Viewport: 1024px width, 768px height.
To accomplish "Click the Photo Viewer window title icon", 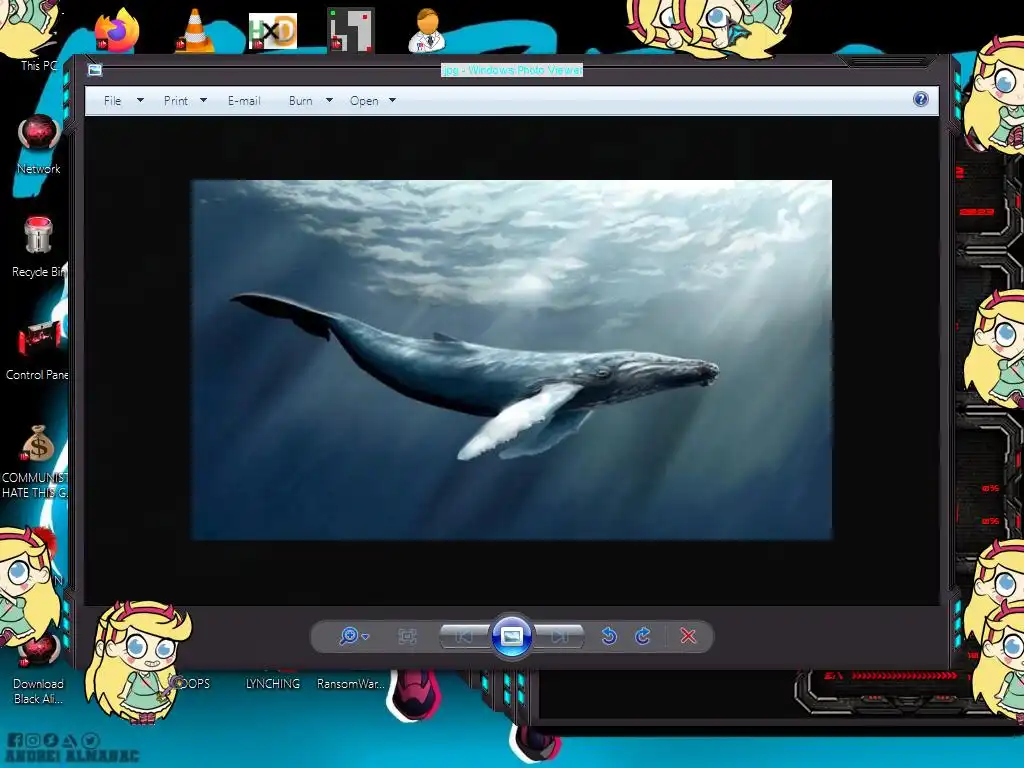I will click(x=95, y=70).
